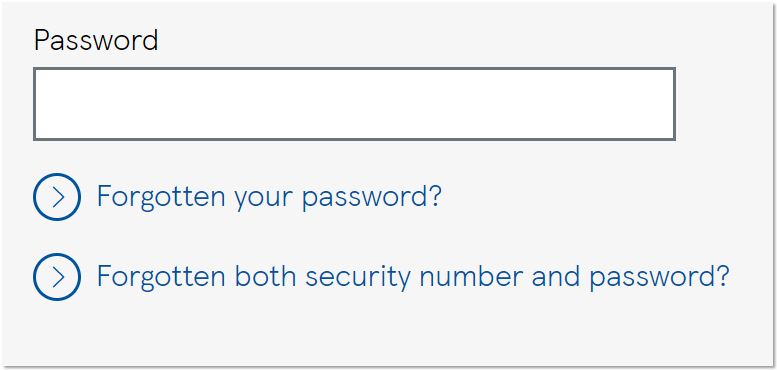Click the circled arrow beside Forgotten both security number

[x=57, y=277]
